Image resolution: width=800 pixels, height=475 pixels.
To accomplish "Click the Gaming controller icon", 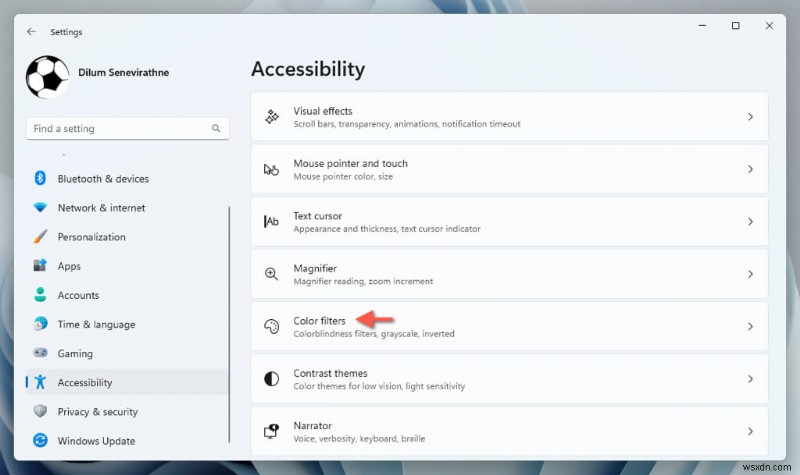I will tap(40, 353).
